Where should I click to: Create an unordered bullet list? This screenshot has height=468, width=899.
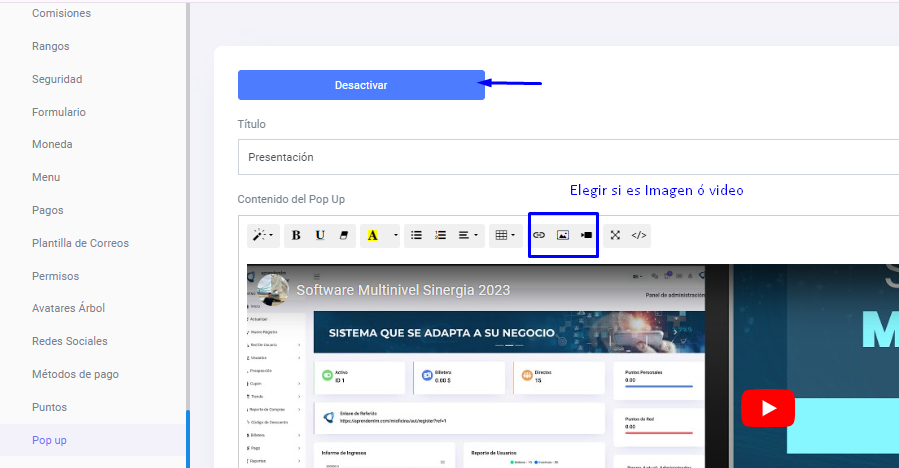click(x=417, y=236)
